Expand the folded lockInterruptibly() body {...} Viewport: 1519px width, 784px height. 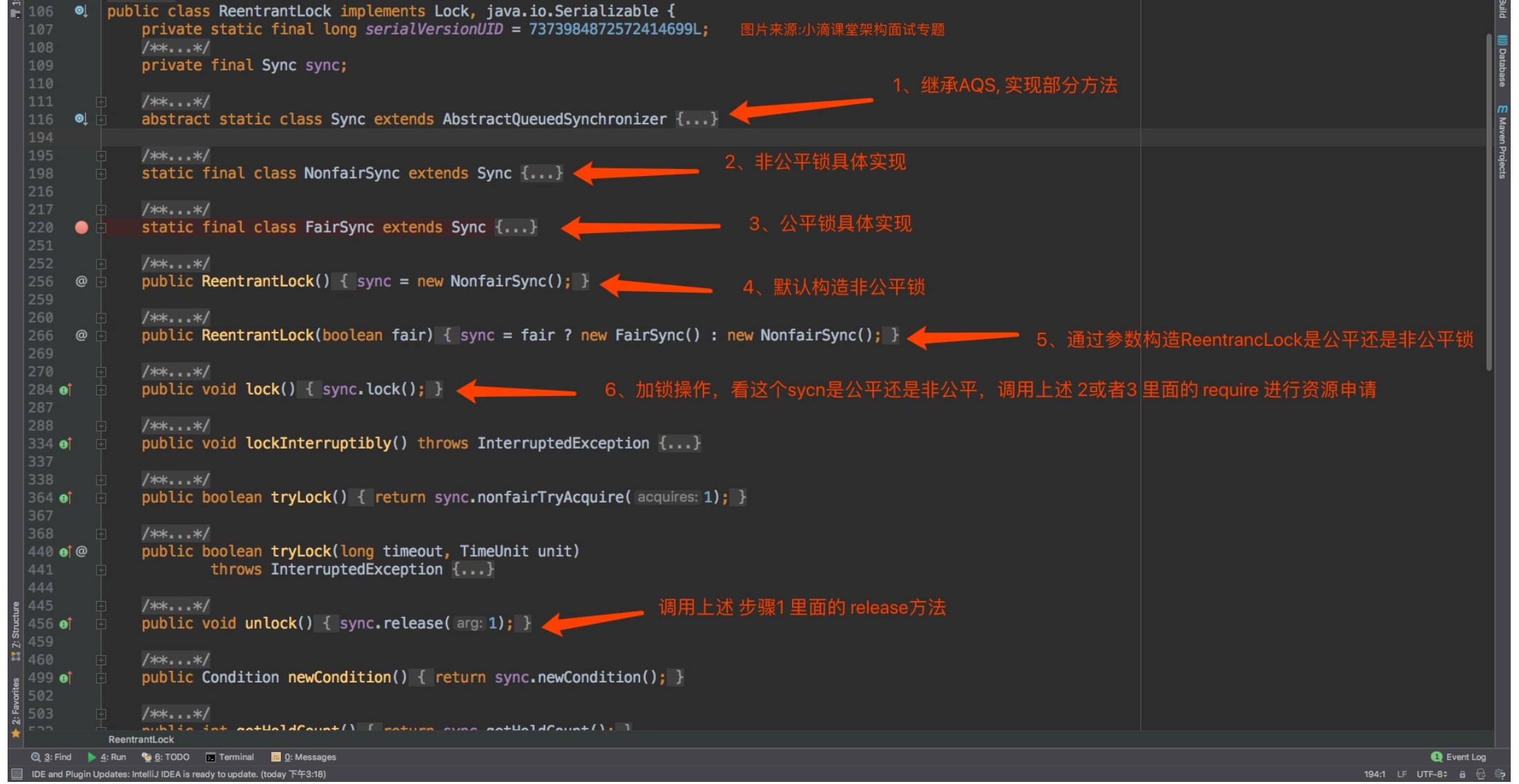679,442
